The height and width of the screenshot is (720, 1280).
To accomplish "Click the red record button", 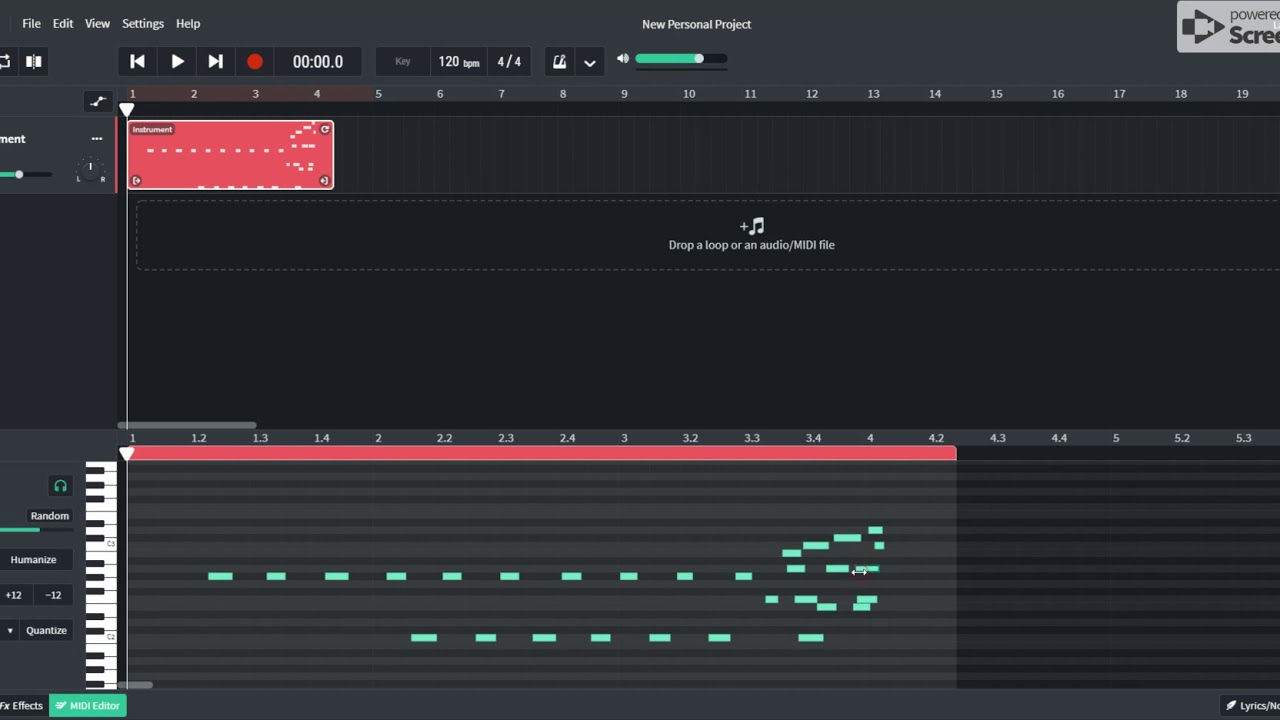I will tap(255, 62).
